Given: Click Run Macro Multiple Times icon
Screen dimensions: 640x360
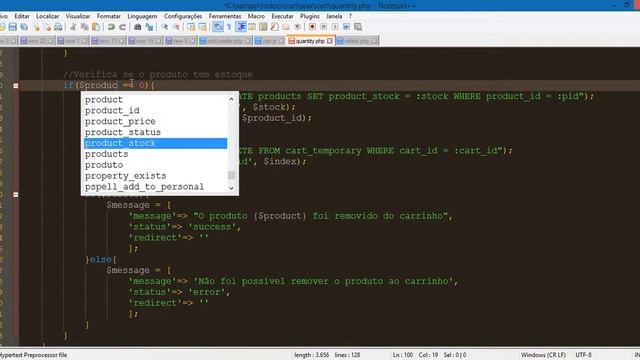Looking at the screenshot, I should click(347, 27).
